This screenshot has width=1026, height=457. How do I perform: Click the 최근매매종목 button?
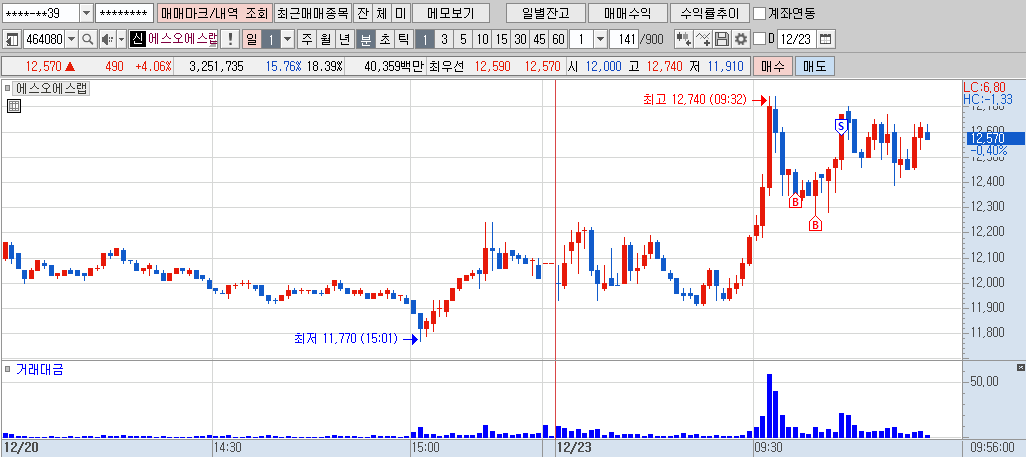pyautogui.click(x=312, y=12)
